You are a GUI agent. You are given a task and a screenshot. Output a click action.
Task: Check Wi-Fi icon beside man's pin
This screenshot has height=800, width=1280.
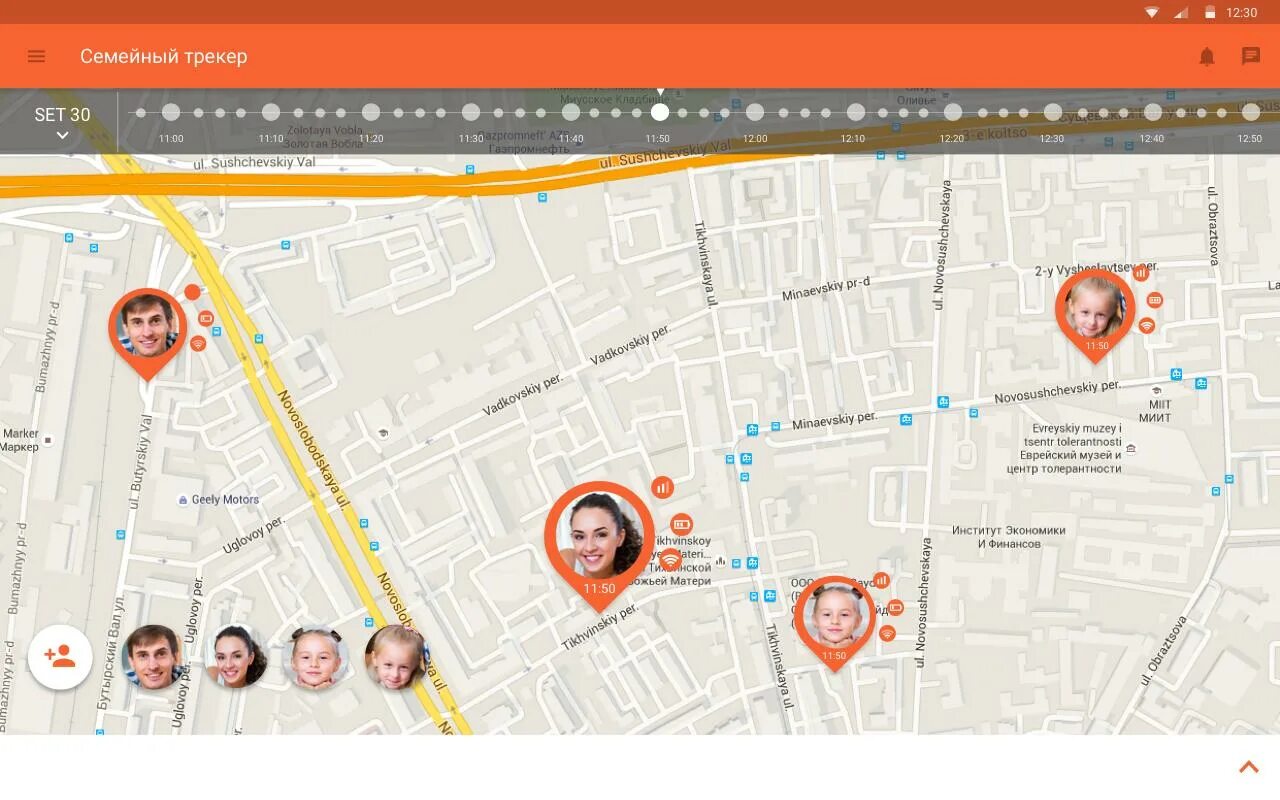[198, 344]
